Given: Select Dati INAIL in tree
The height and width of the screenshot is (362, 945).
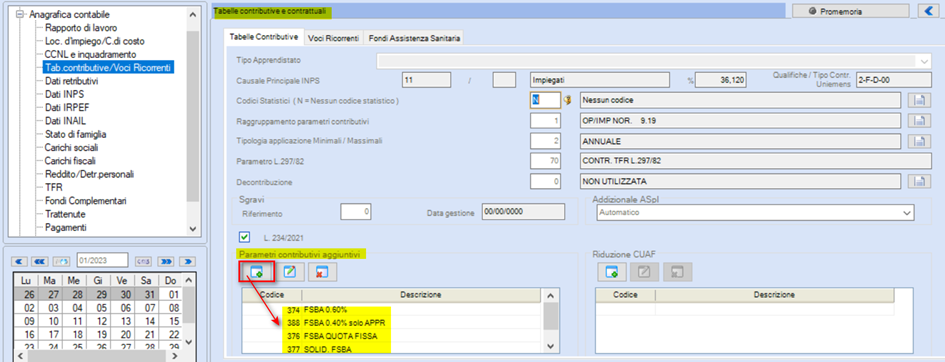Looking at the screenshot, I should click(x=65, y=120).
